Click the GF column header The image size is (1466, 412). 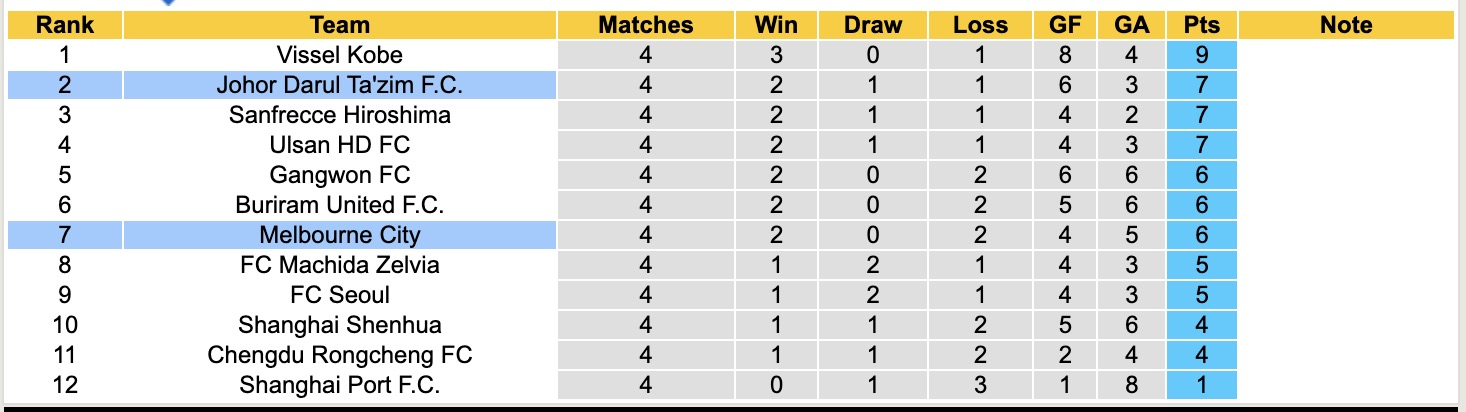1065,25
